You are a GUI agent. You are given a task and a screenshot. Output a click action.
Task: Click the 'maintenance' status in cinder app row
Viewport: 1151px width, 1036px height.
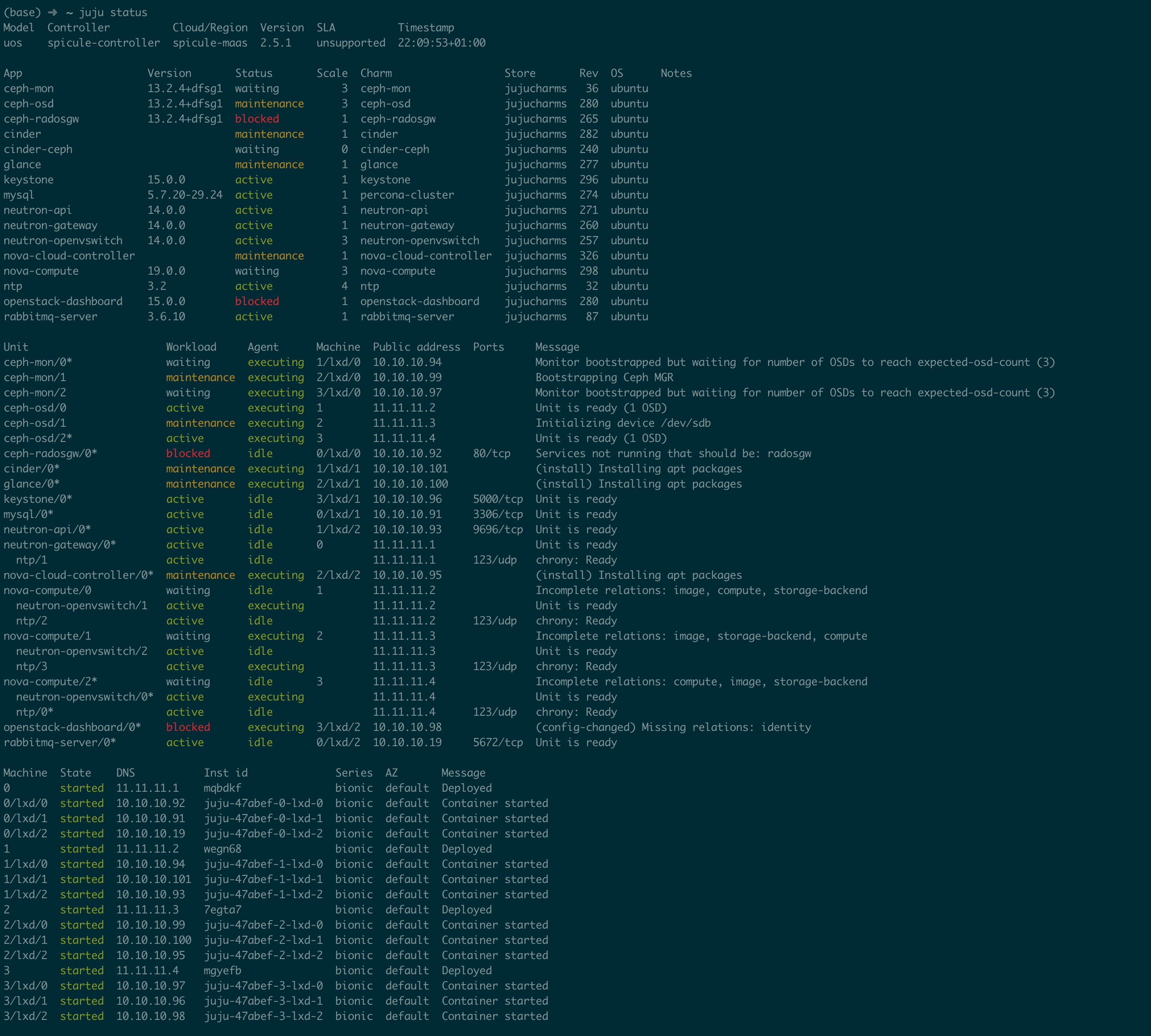point(270,134)
